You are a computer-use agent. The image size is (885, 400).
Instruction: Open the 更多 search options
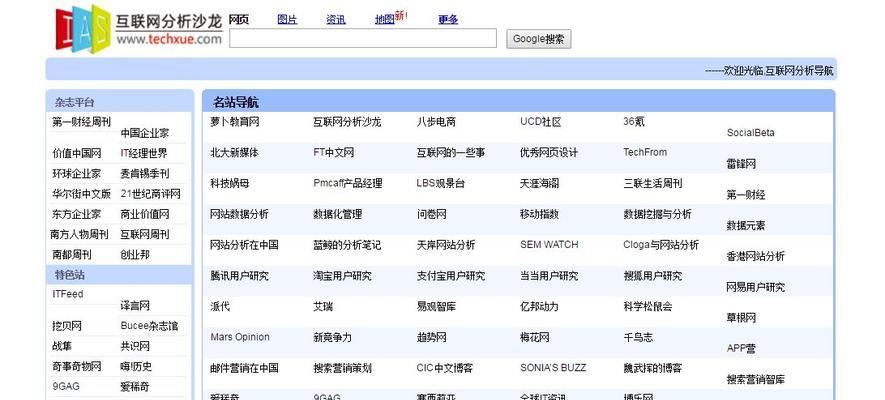448,19
